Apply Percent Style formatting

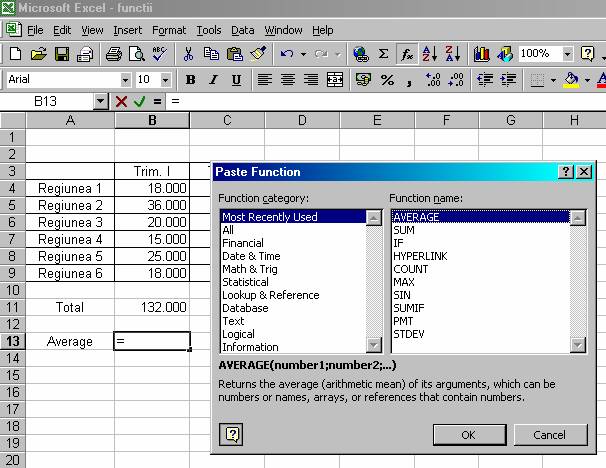(x=387, y=79)
